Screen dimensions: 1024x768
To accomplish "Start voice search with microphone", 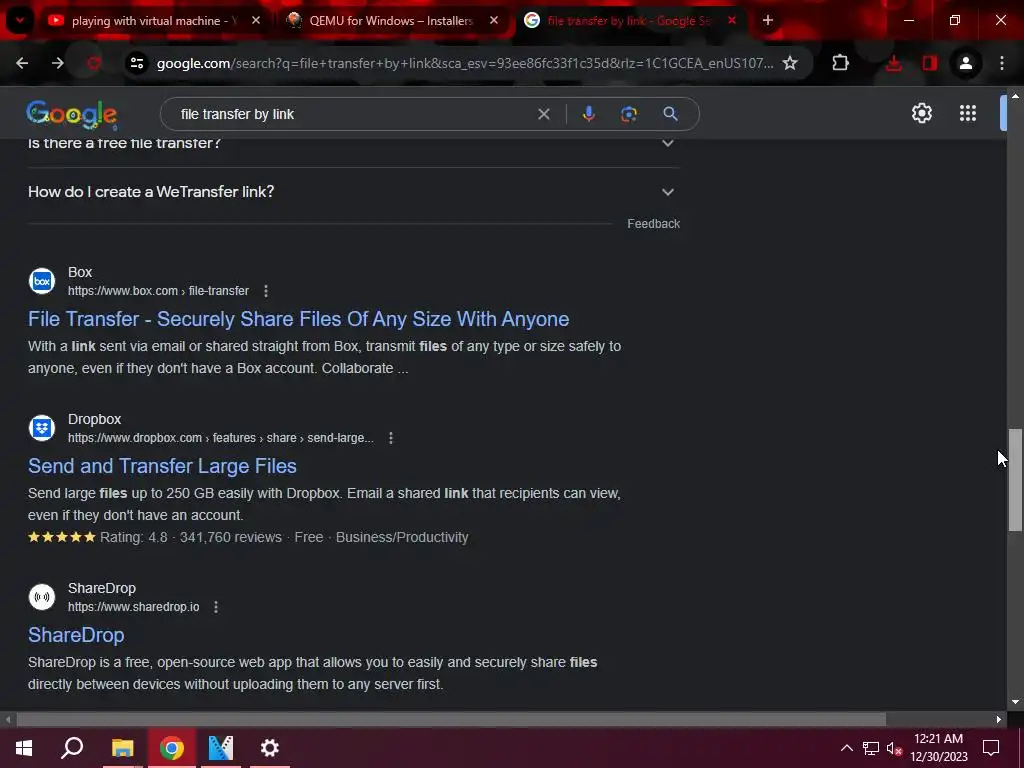I will 588,114.
